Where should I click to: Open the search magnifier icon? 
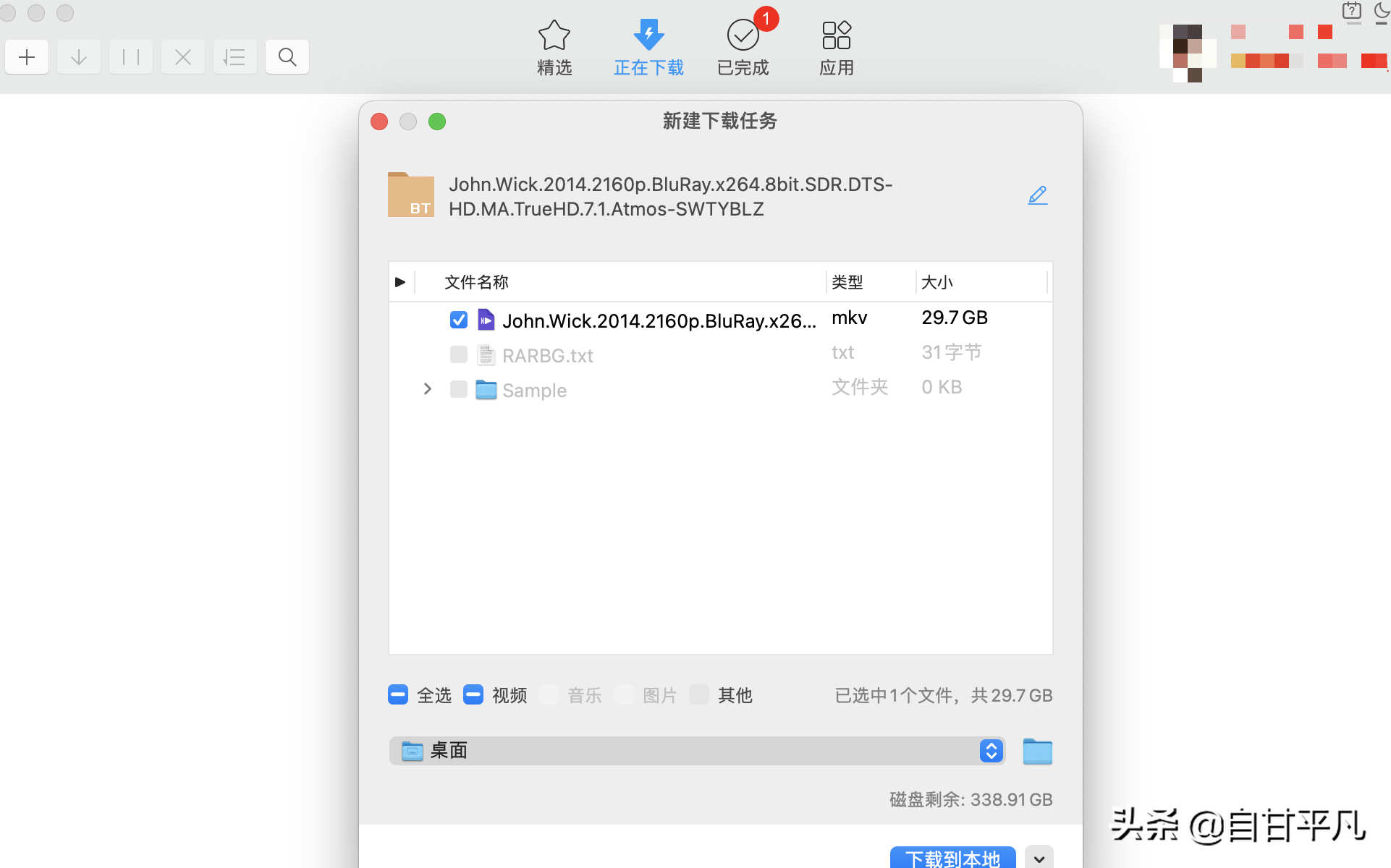287,57
